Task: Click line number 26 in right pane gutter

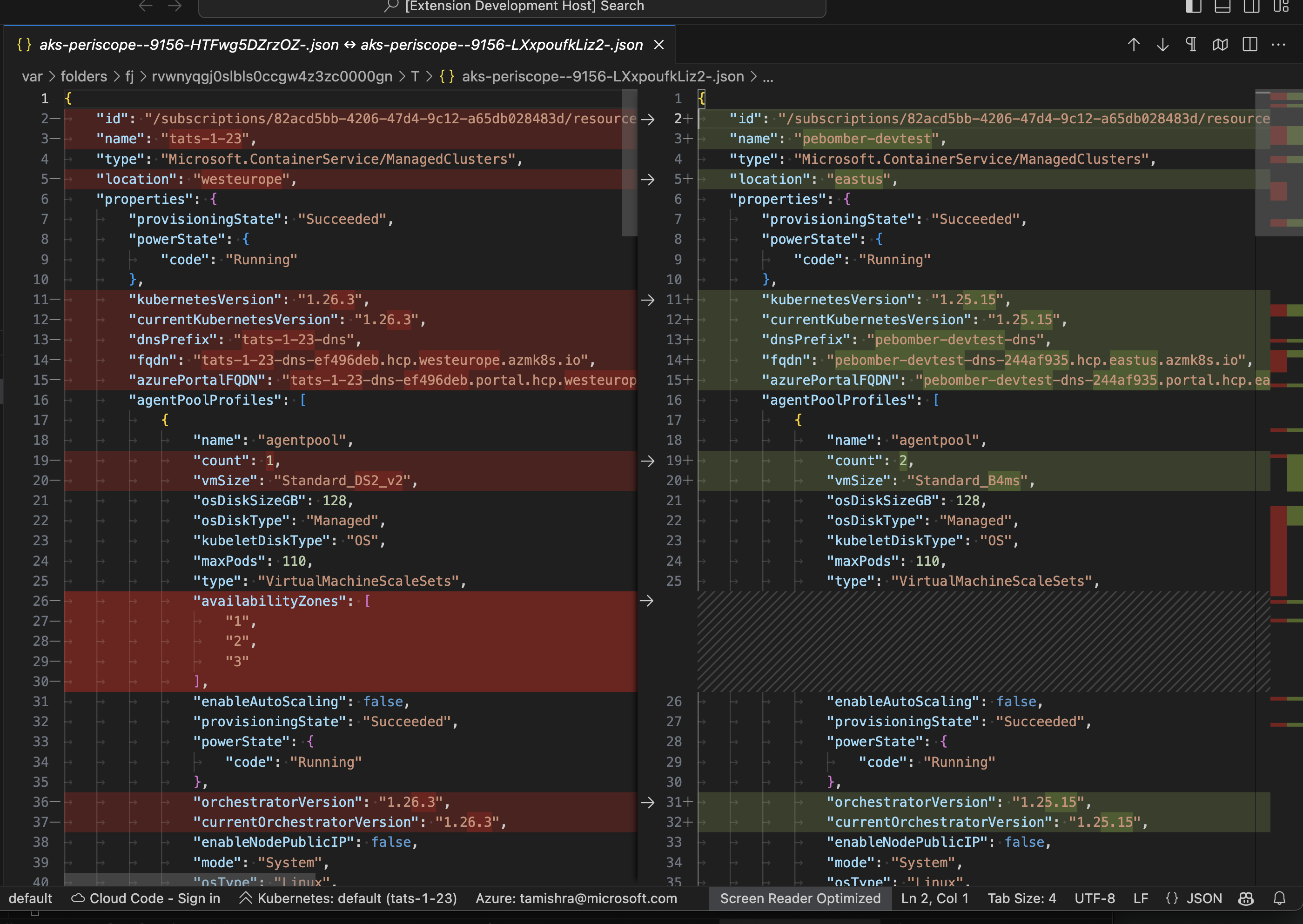Action: (674, 702)
